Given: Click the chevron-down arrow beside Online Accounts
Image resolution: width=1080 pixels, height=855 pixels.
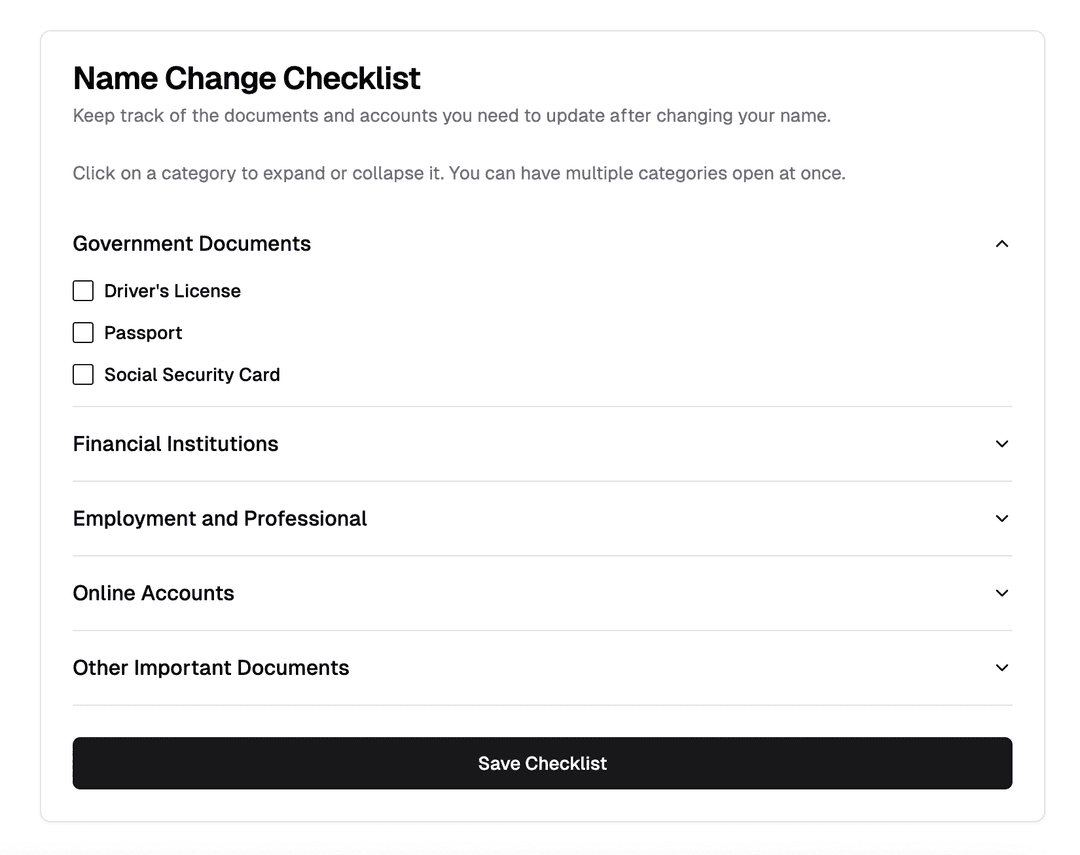Looking at the screenshot, I should pos(1002,593).
